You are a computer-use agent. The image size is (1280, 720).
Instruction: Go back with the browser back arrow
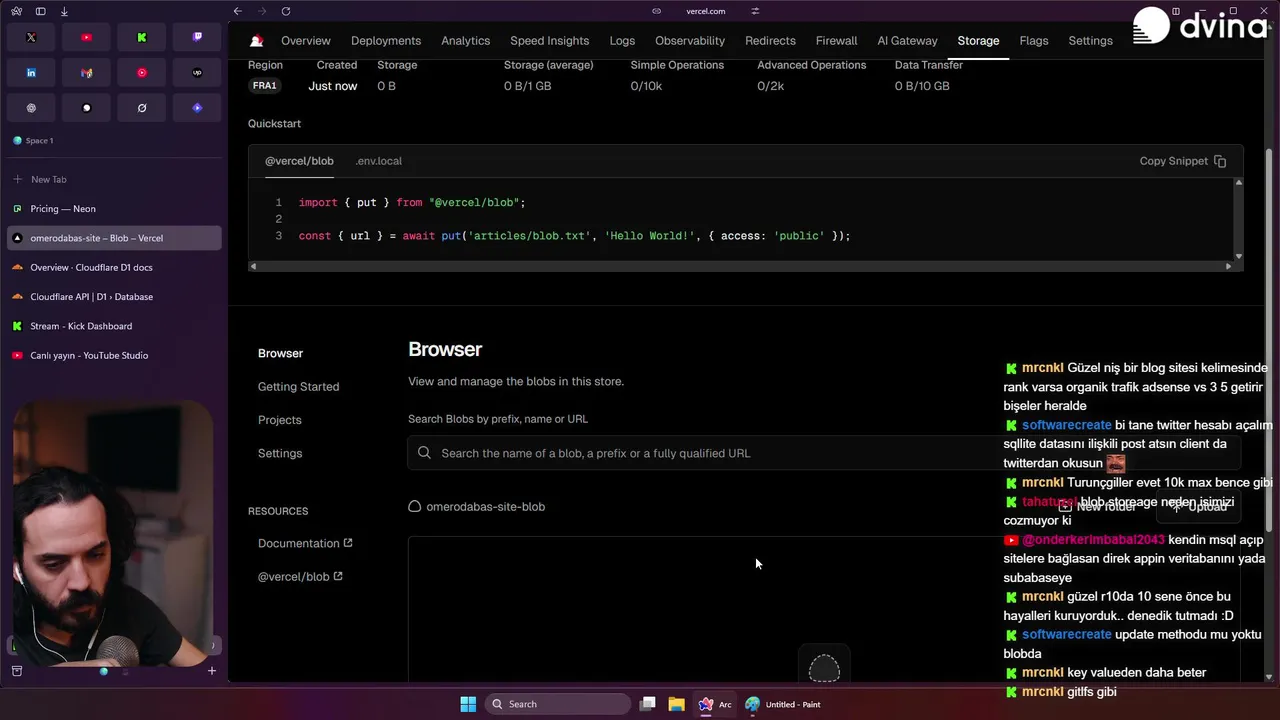click(x=237, y=11)
